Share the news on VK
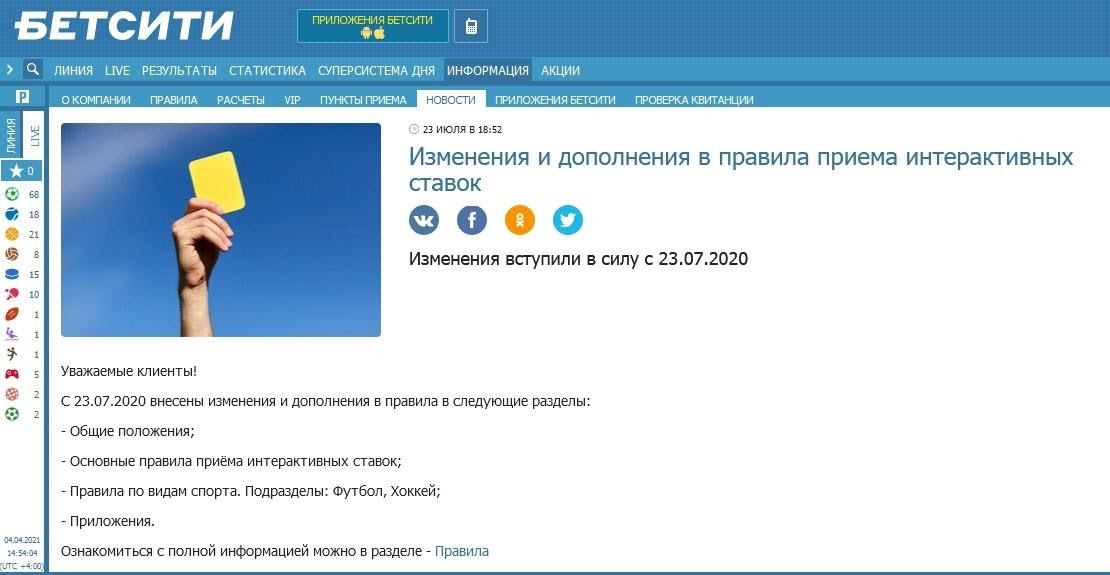Screen dimensions: 1110x575 pyautogui.click(x=424, y=220)
